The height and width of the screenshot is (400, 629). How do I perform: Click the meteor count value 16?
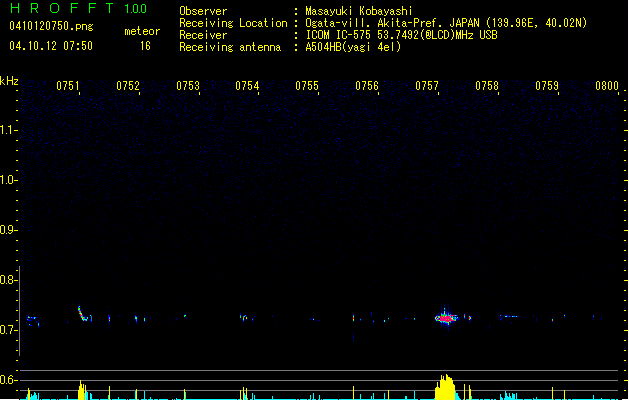(145, 46)
